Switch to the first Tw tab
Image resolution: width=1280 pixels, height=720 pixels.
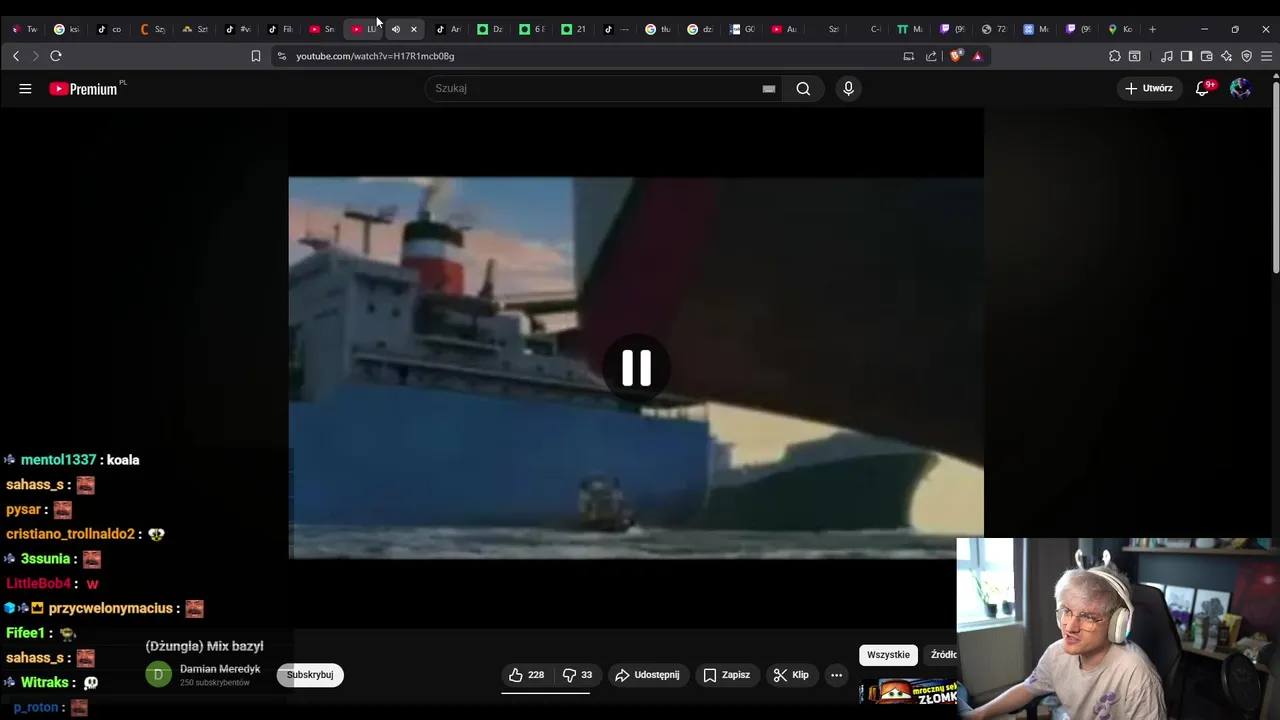(24, 29)
